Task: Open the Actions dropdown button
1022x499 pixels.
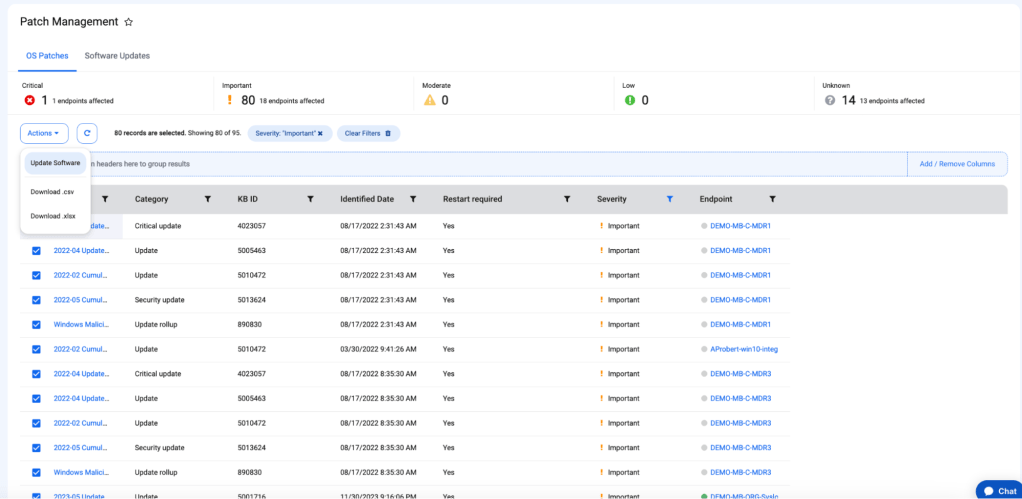Action: 44,133
